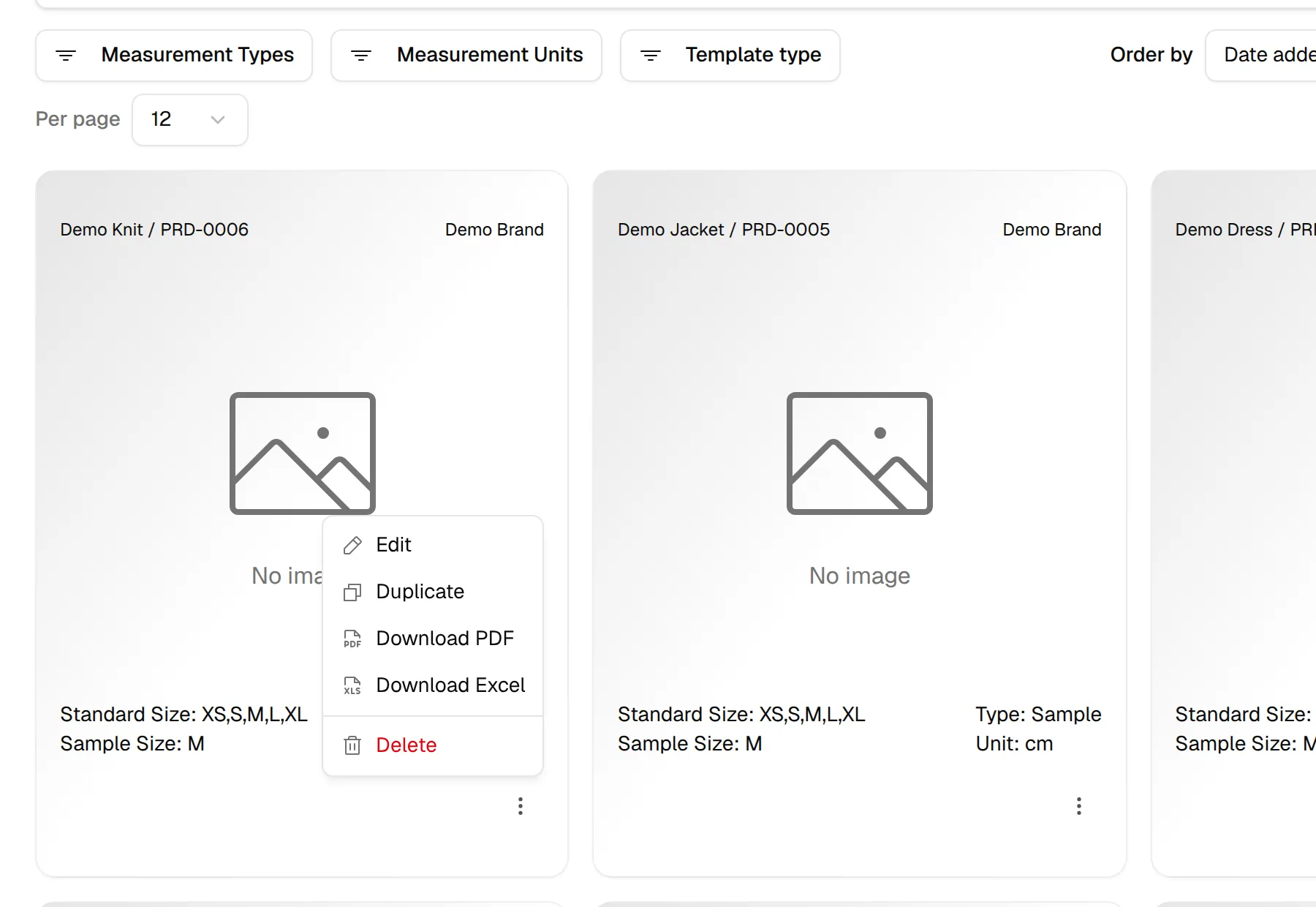1316x907 pixels.
Task: Click the "No image" label on Demo Jacket card
Action: coord(860,576)
